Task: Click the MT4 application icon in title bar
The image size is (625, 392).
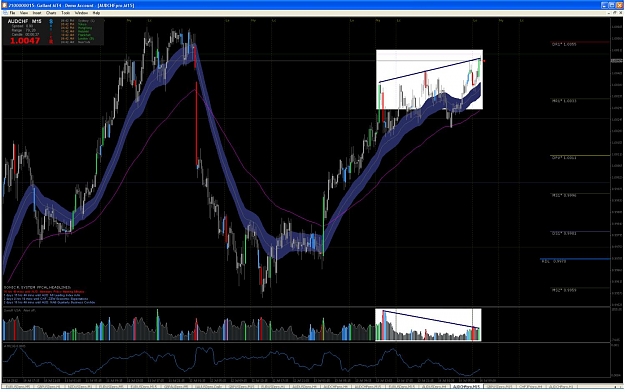Action: coord(5,5)
